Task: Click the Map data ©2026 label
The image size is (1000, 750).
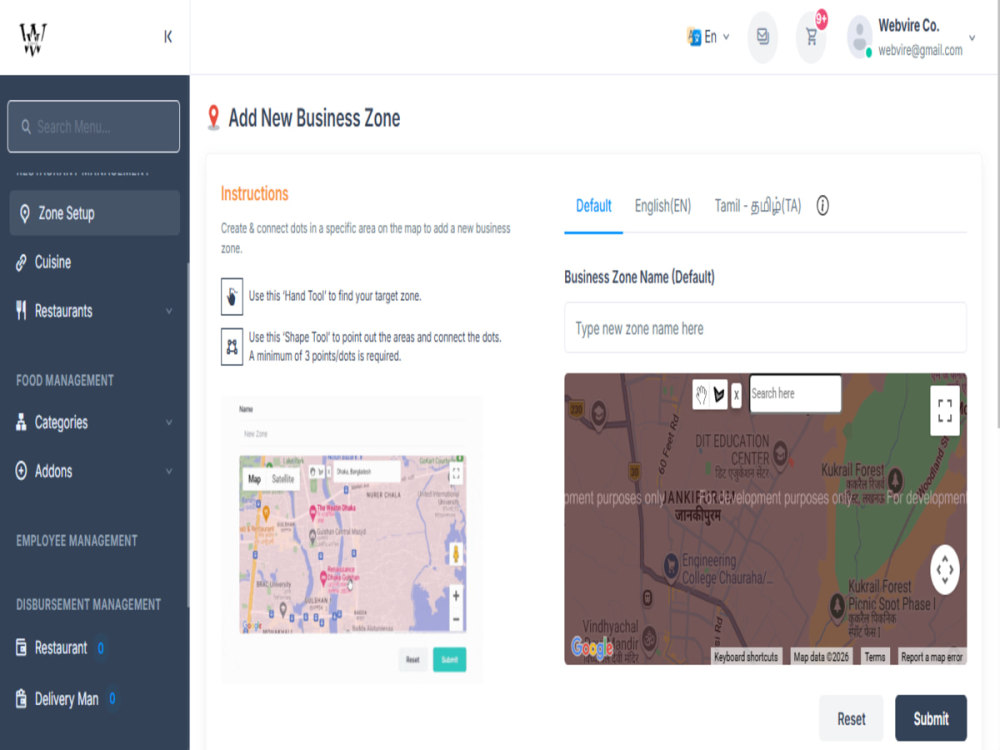Action: click(821, 657)
